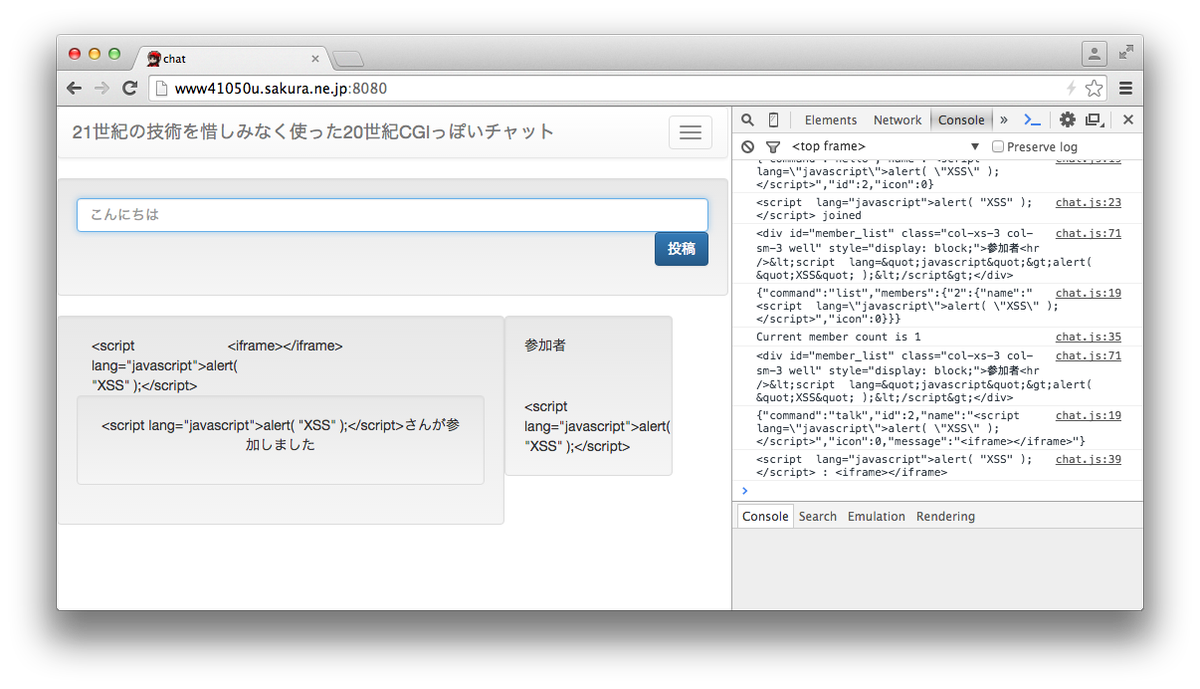1200x689 pixels.
Task: Click the chat tab favicon
Action: pos(154,59)
